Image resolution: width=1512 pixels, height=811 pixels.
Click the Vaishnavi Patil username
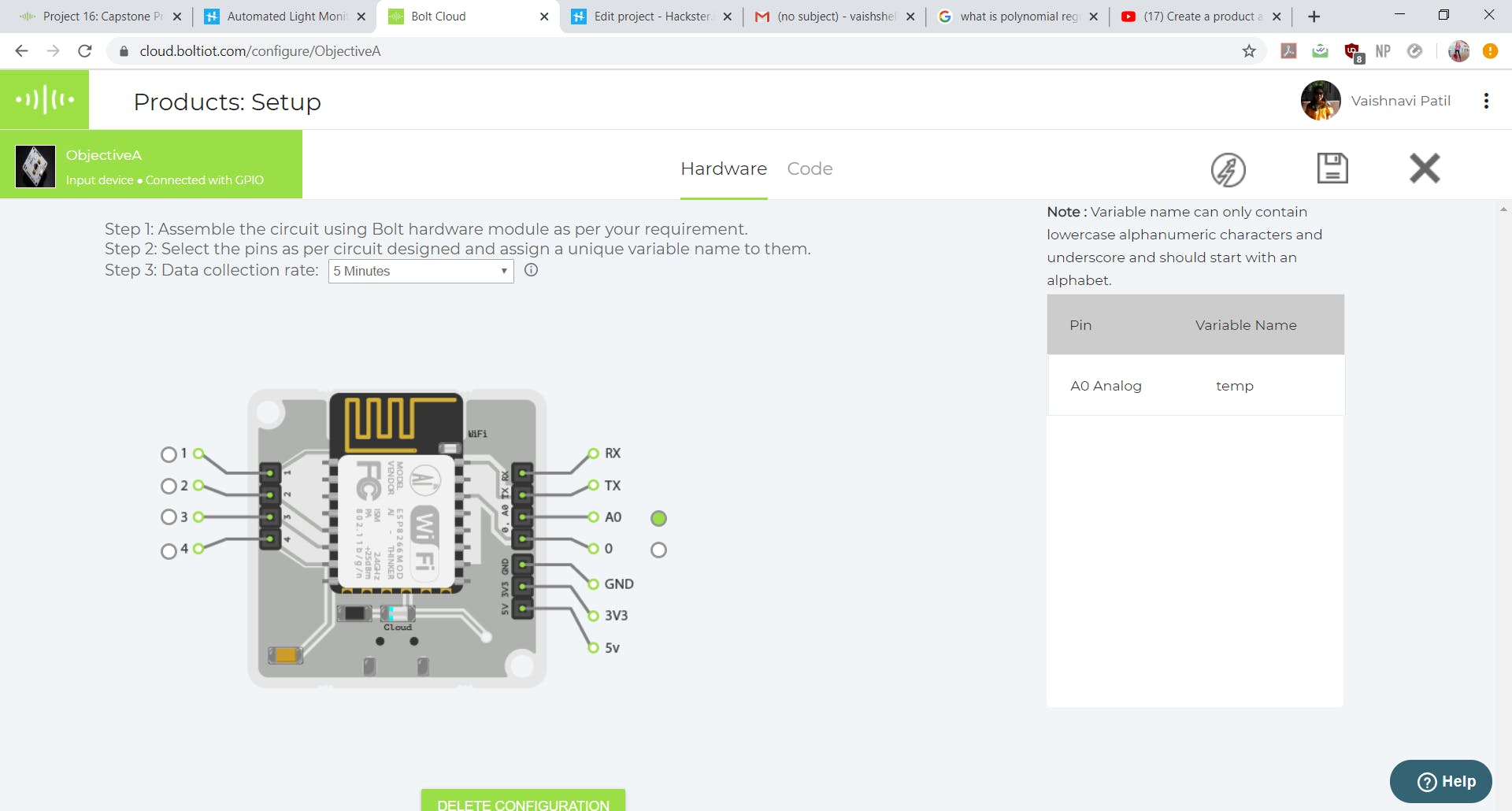(1400, 101)
